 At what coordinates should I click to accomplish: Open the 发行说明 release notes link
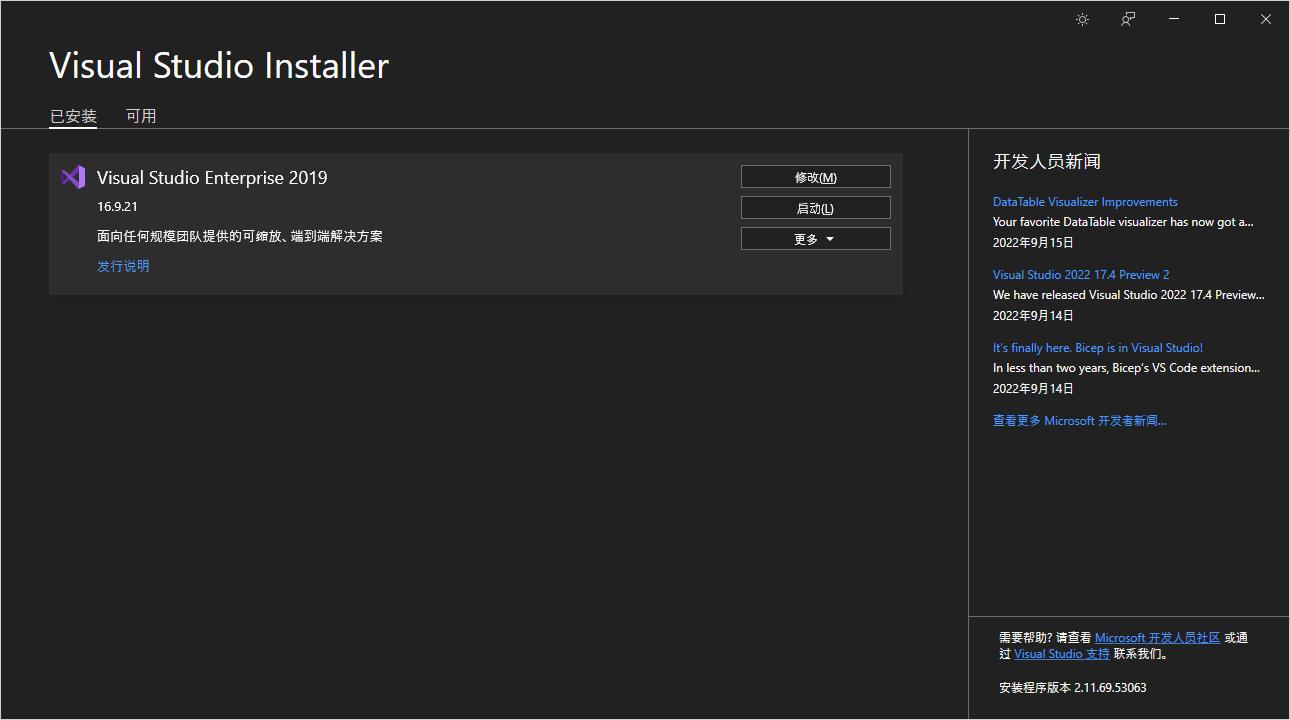tap(123, 266)
